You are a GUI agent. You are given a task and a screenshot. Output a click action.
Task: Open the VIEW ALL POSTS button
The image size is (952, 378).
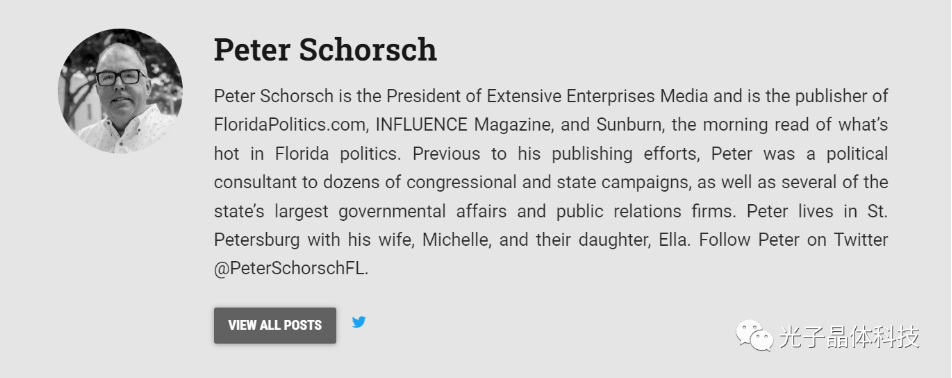click(x=274, y=325)
